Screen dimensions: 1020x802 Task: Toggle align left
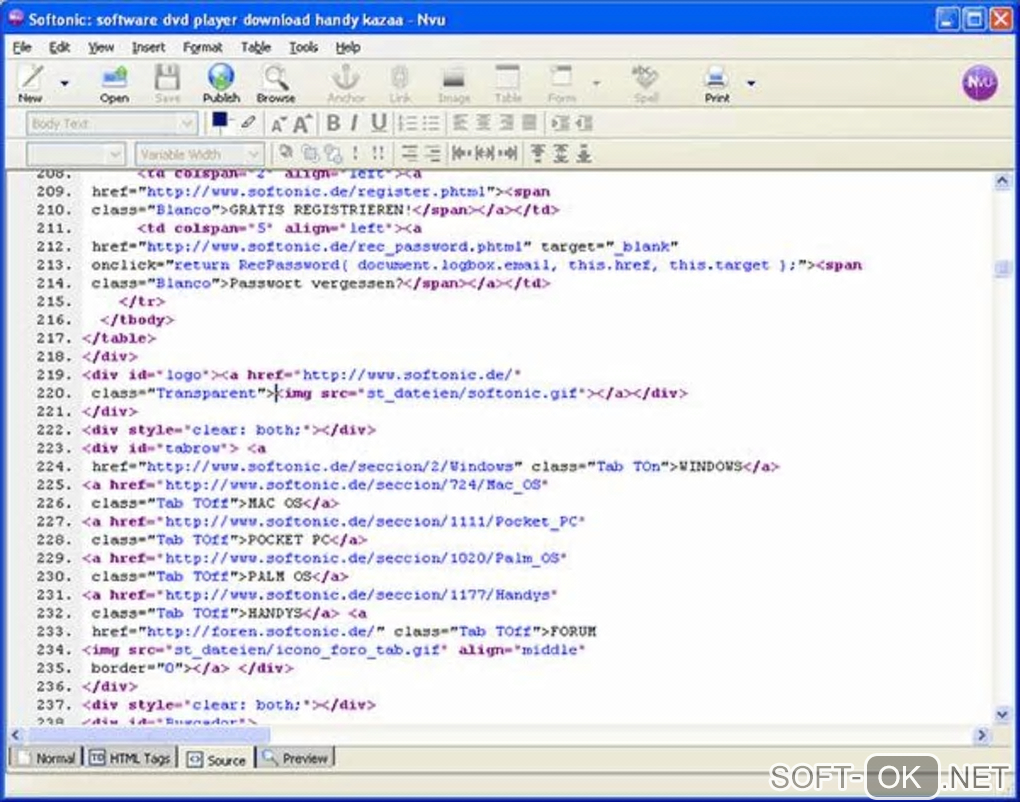[460, 123]
